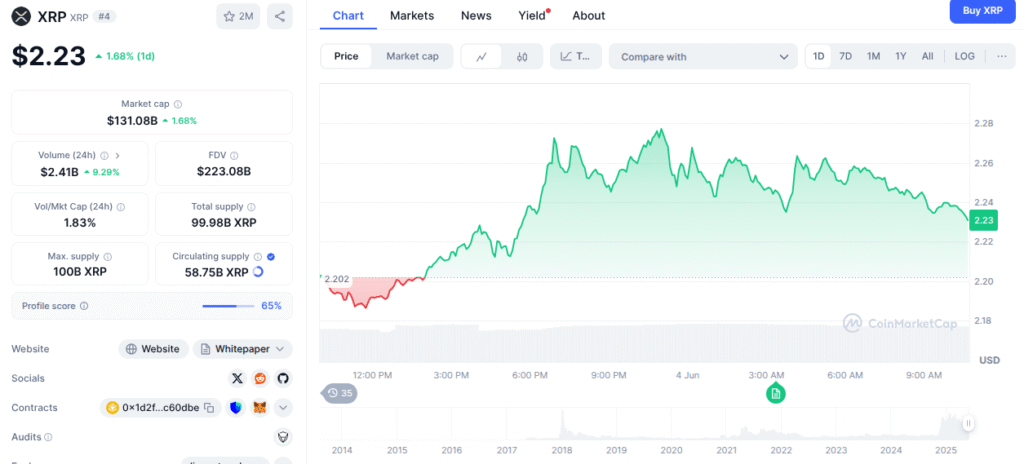Image resolution: width=1024 pixels, height=464 pixels.
Task: Click the info icon beside Circulating supply
Action: tap(257, 257)
